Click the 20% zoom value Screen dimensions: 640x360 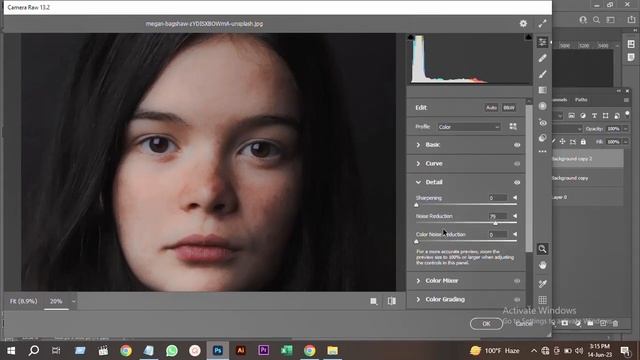(x=56, y=301)
